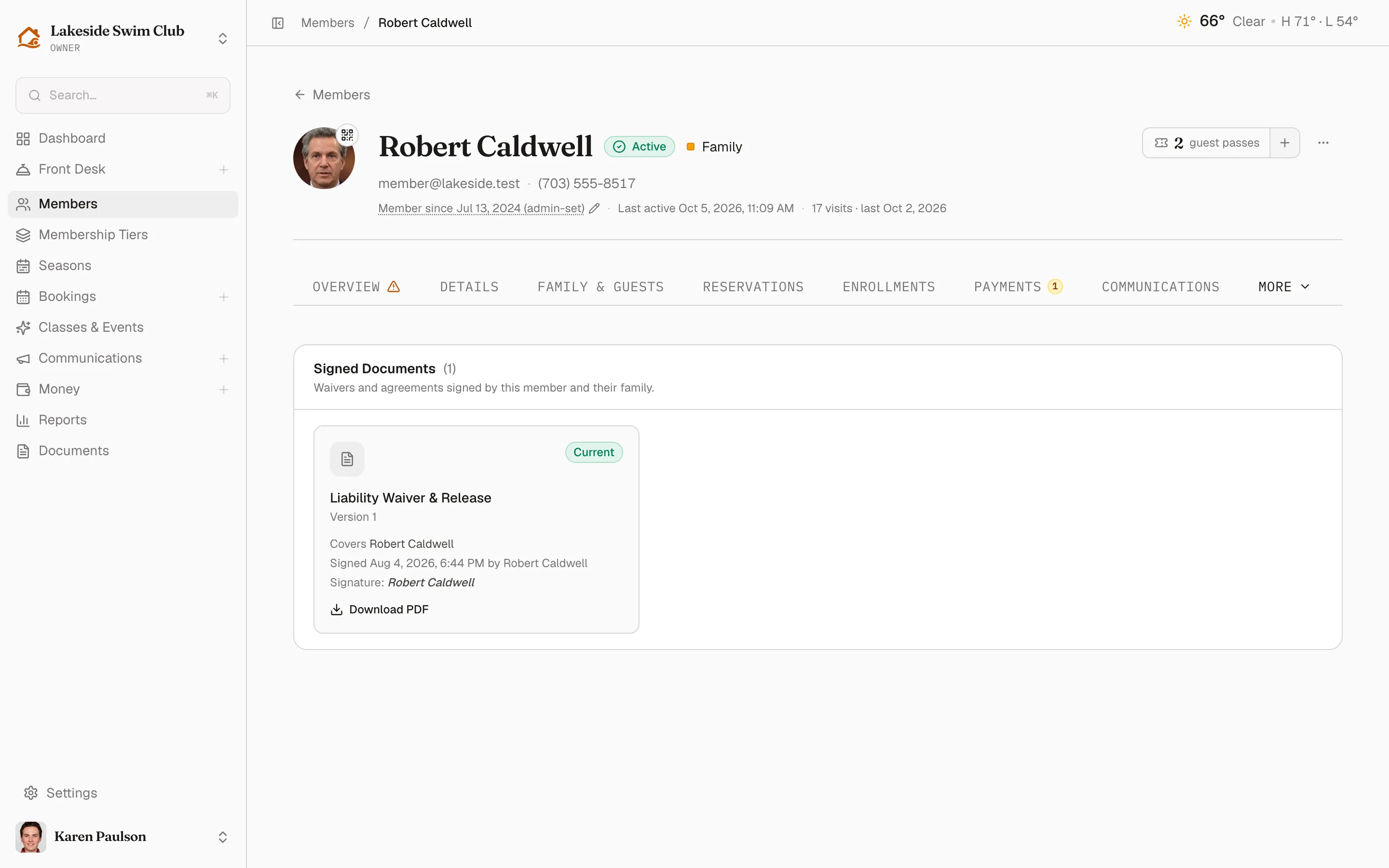The image size is (1389, 868).
Task: Expand the Lakeside Swim Club switcher
Action: (x=223, y=39)
